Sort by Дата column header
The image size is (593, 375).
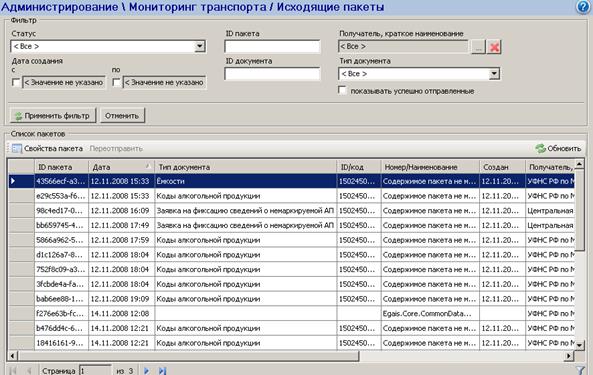(121, 167)
